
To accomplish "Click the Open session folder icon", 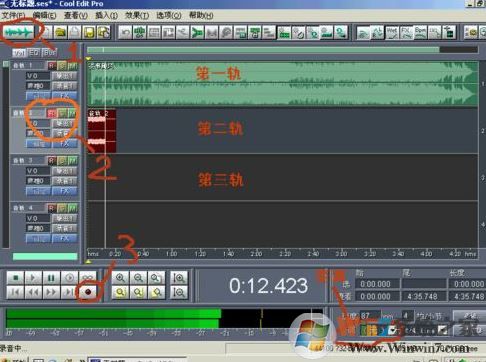I will (61, 32).
